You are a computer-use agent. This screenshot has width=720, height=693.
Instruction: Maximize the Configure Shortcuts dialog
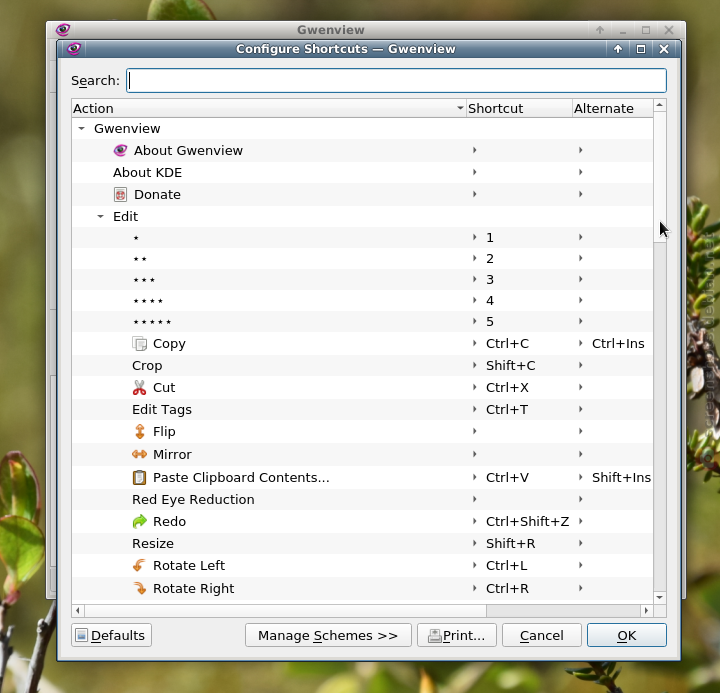[641, 49]
